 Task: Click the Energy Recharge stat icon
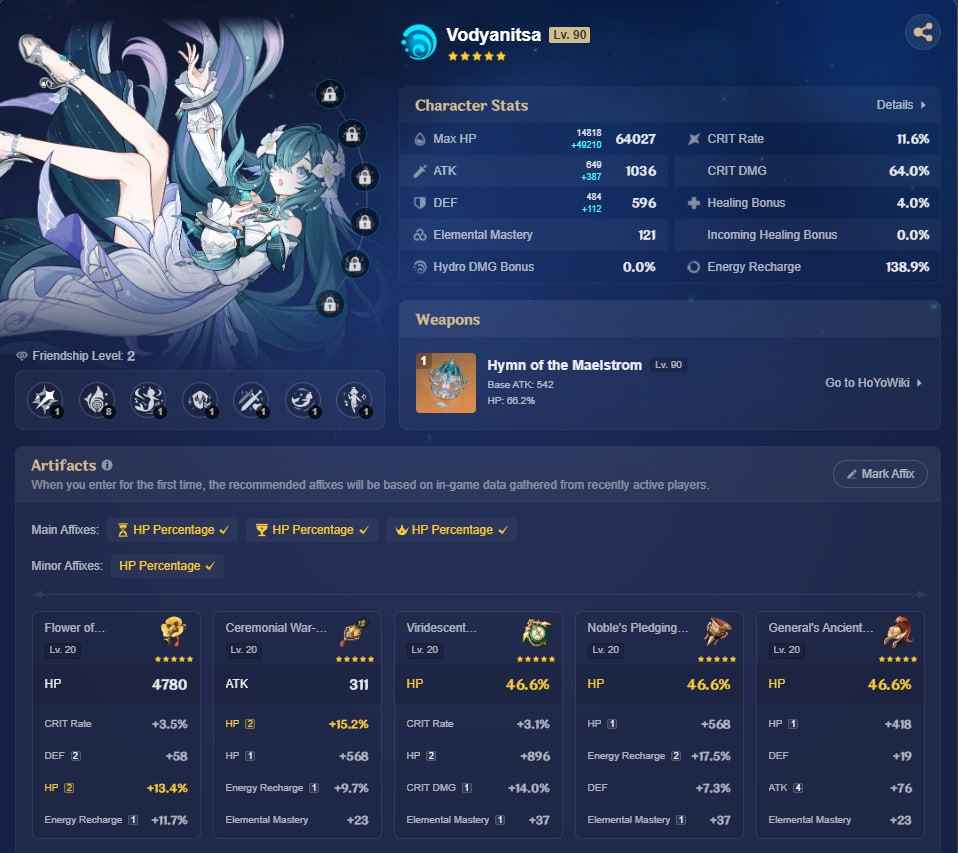point(693,267)
